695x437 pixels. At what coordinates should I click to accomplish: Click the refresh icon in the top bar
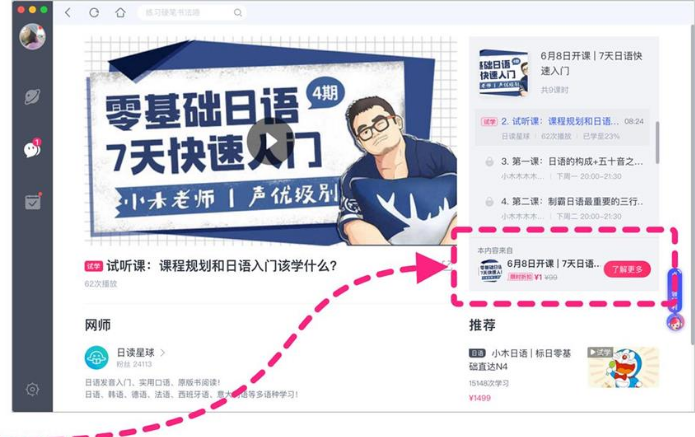pyautogui.click(x=94, y=12)
